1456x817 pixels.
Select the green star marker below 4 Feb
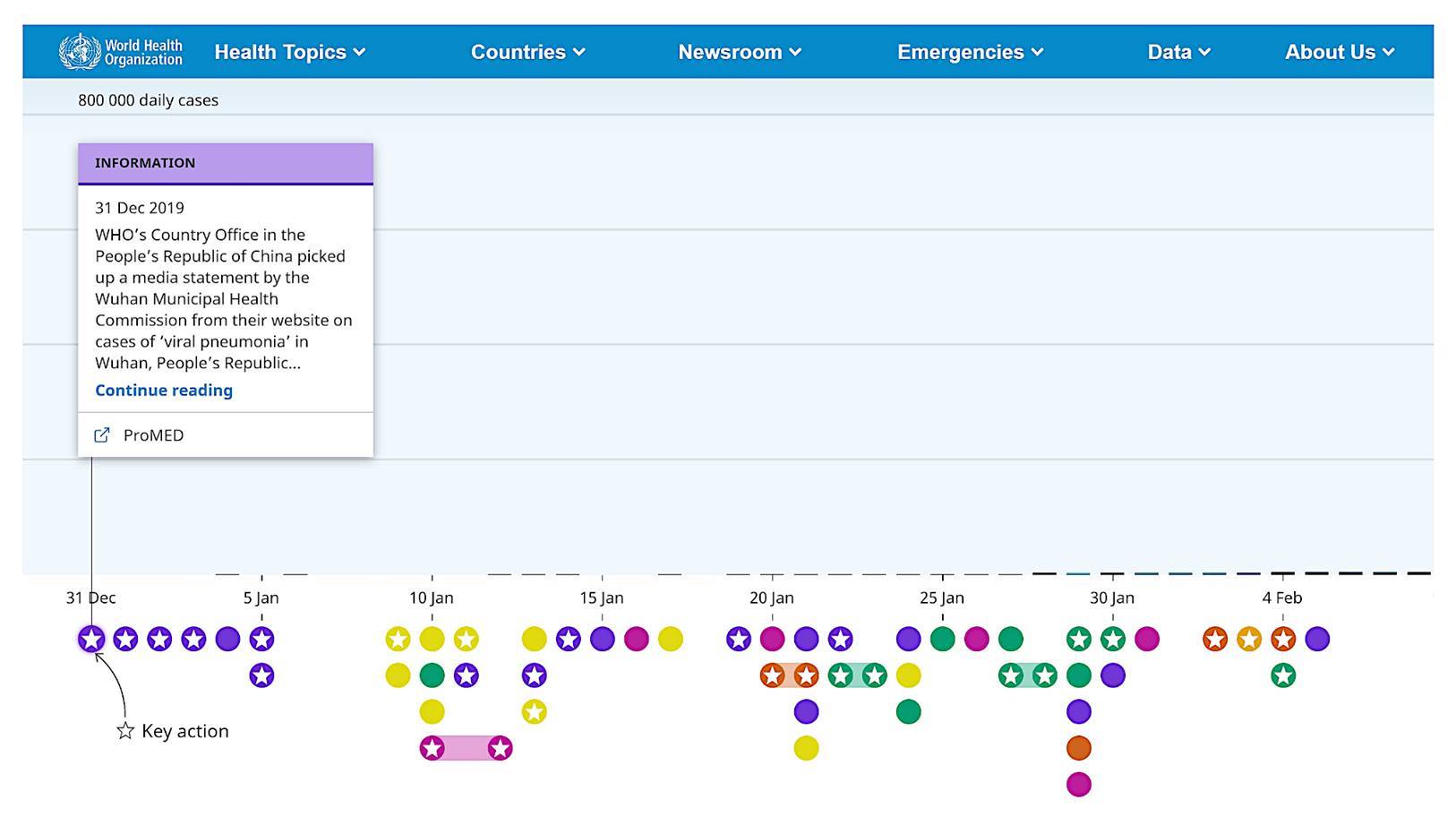coord(1282,675)
